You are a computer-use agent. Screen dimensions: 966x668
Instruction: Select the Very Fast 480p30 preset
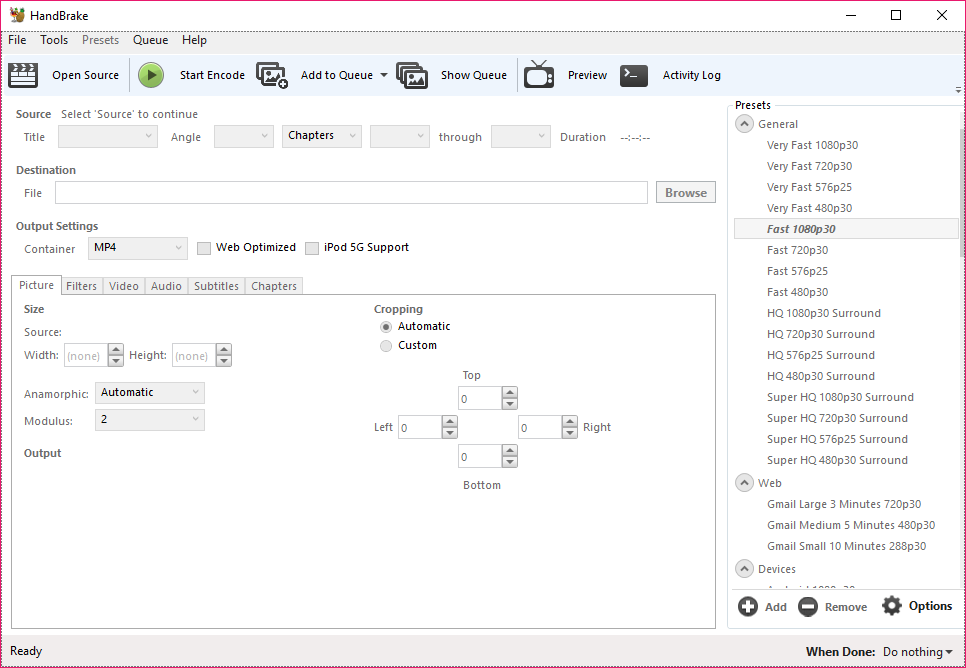pyautogui.click(x=810, y=208)
